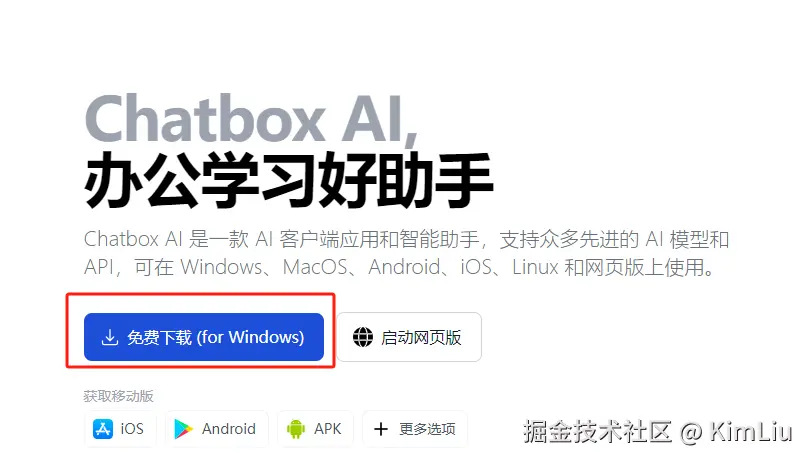
Task: Select the APK download label
Action: click(328, 429)
